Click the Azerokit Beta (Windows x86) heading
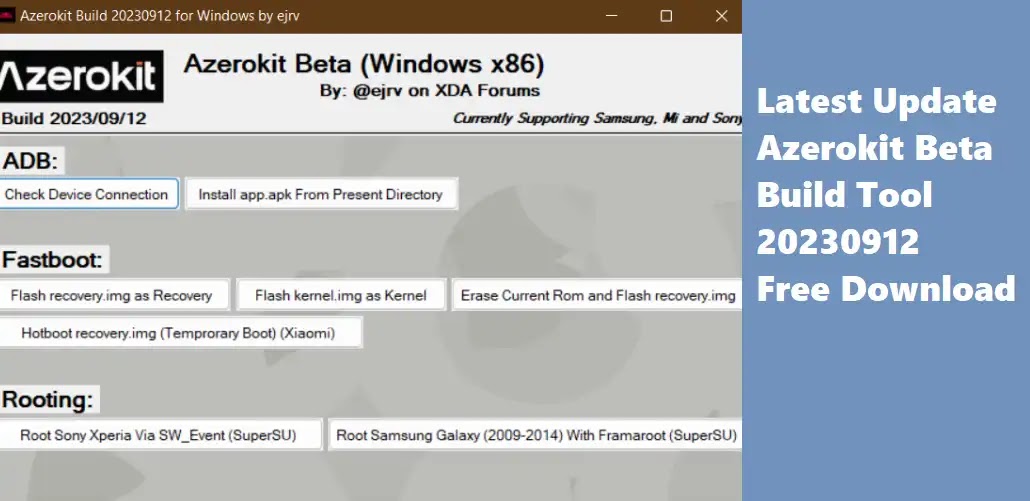 pos(364,64)
